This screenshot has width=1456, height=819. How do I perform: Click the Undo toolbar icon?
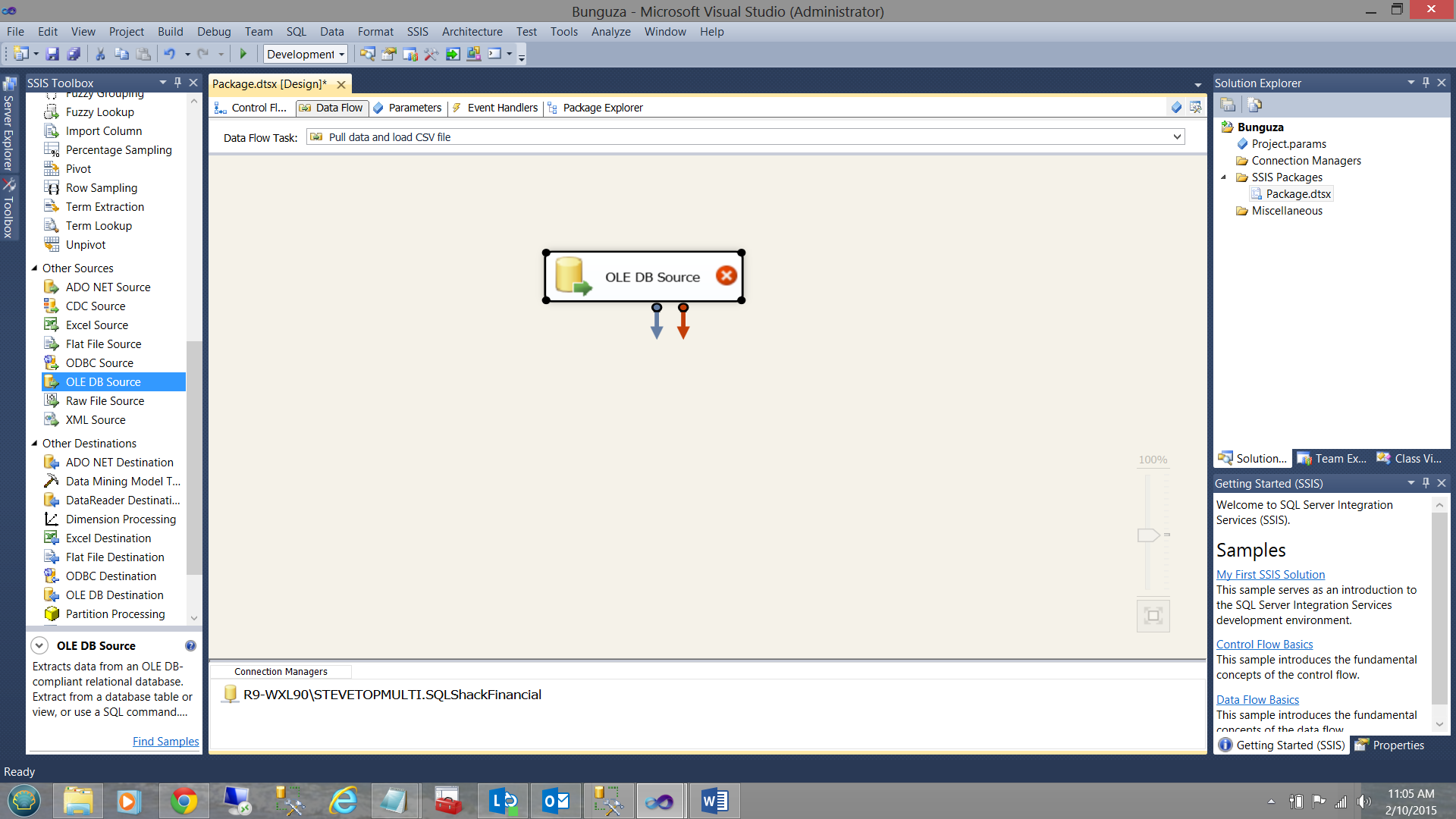169,54
